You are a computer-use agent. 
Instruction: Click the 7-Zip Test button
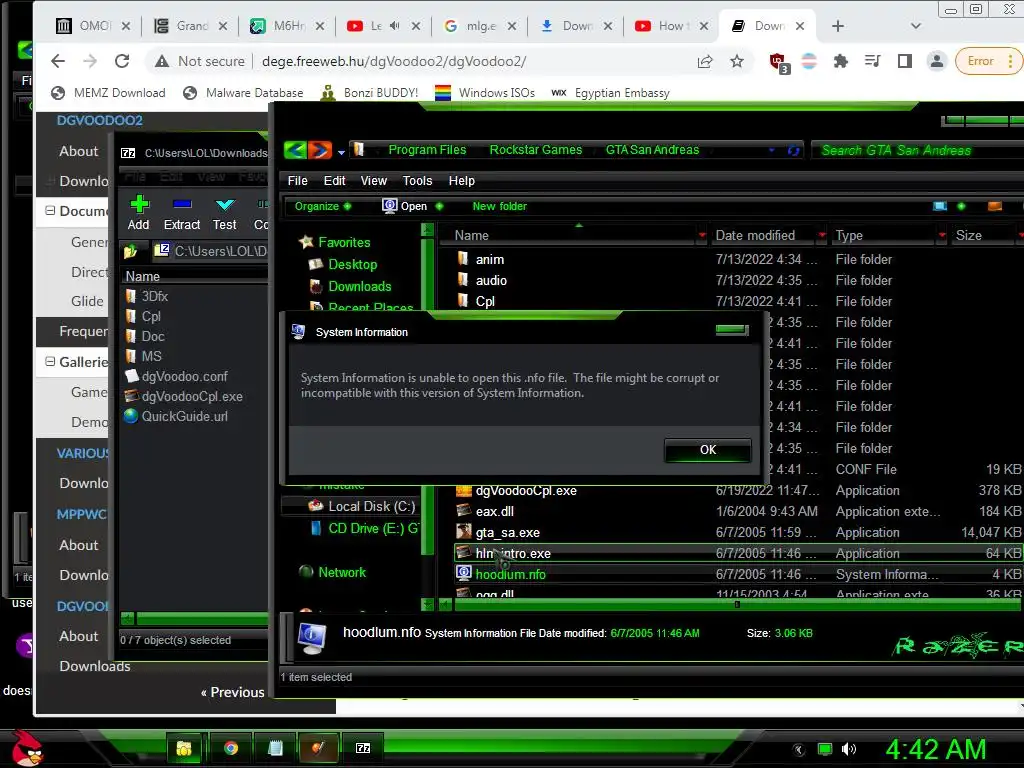point(225,214)
